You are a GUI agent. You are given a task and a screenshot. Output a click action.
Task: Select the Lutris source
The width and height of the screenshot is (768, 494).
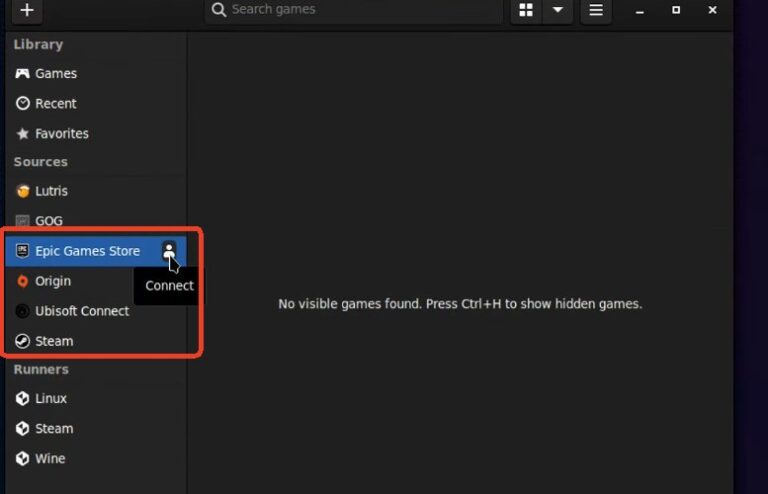click(x=96, y=190)
